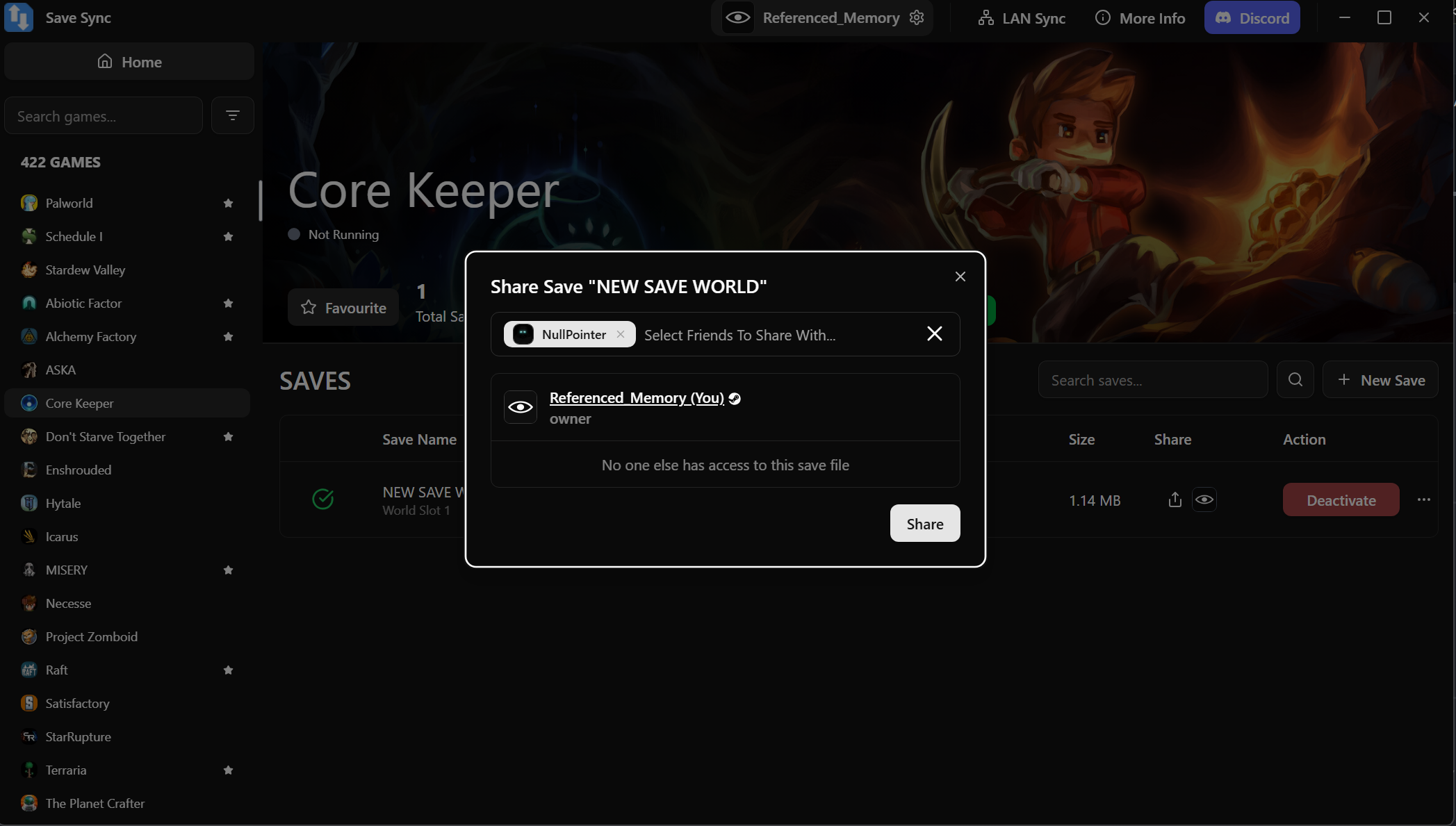Image resolution: width=1456 pixels, height=826 pixels.
Task: Click the Enshrouded game icon
Action: pyautogui.click(x=29, y=470)
